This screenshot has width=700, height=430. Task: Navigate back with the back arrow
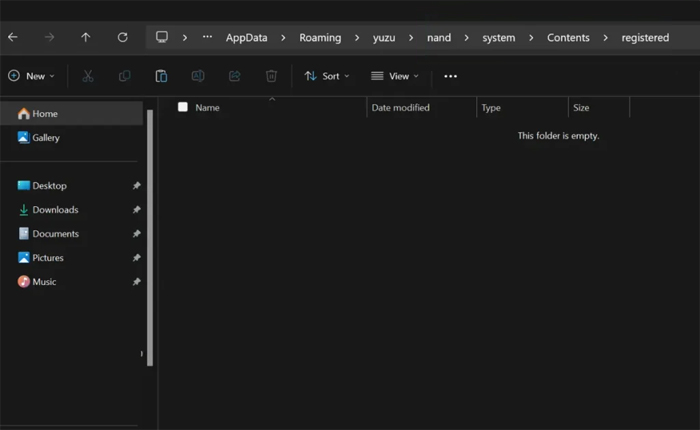13,37
